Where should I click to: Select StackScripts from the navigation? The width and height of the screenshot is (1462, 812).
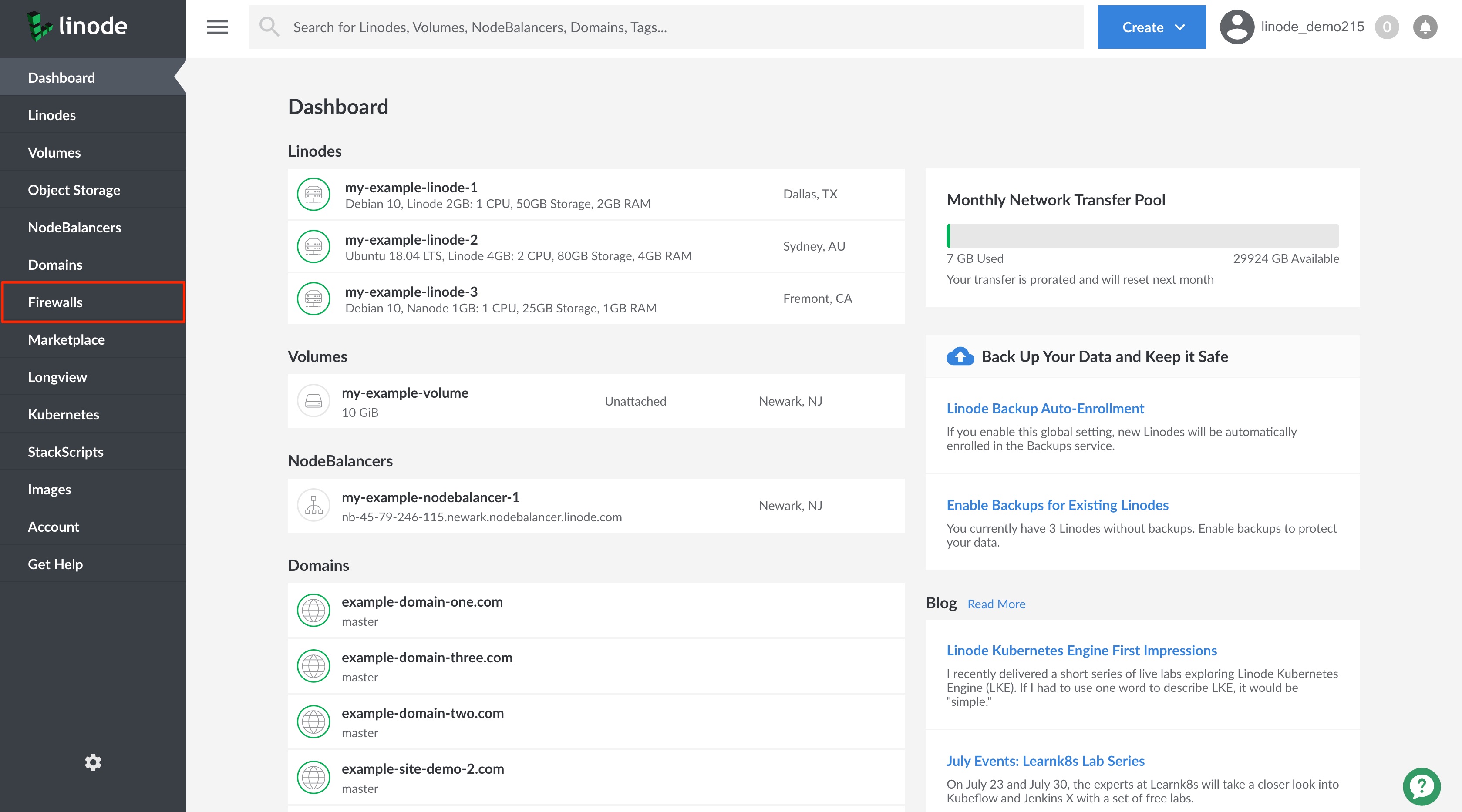click(65, 452)
